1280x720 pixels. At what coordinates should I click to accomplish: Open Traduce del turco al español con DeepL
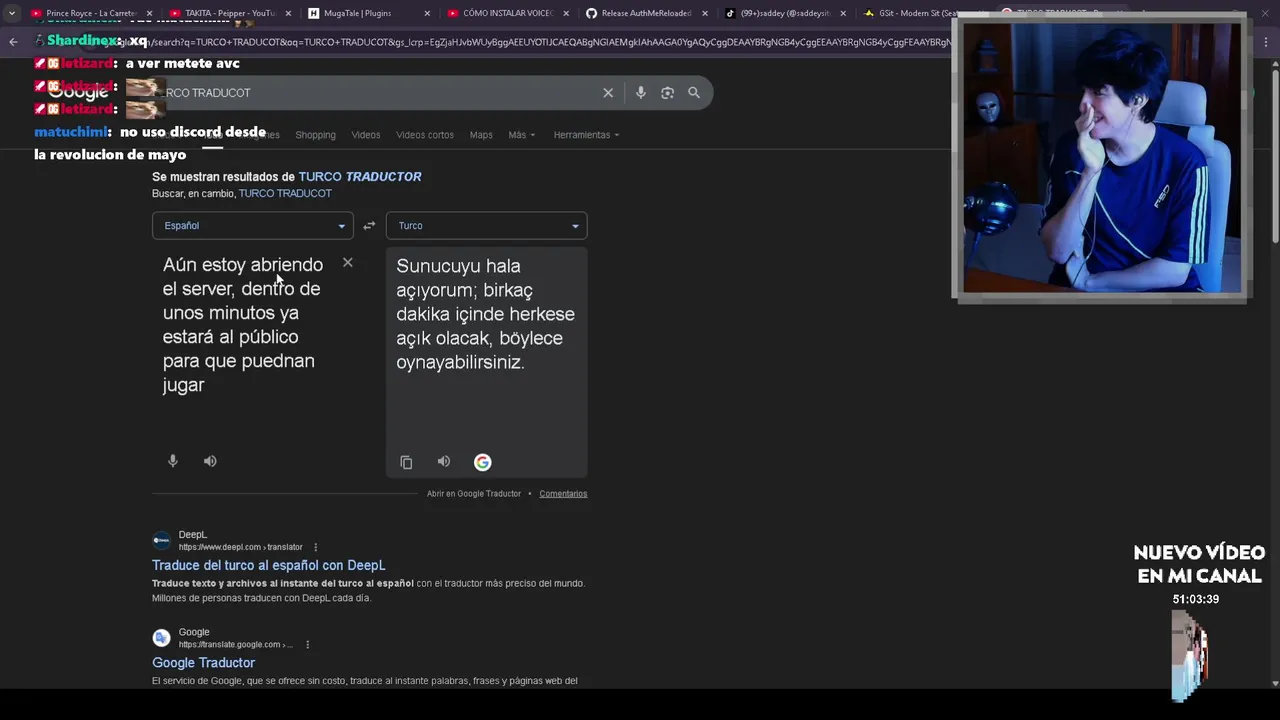point(268,566)
